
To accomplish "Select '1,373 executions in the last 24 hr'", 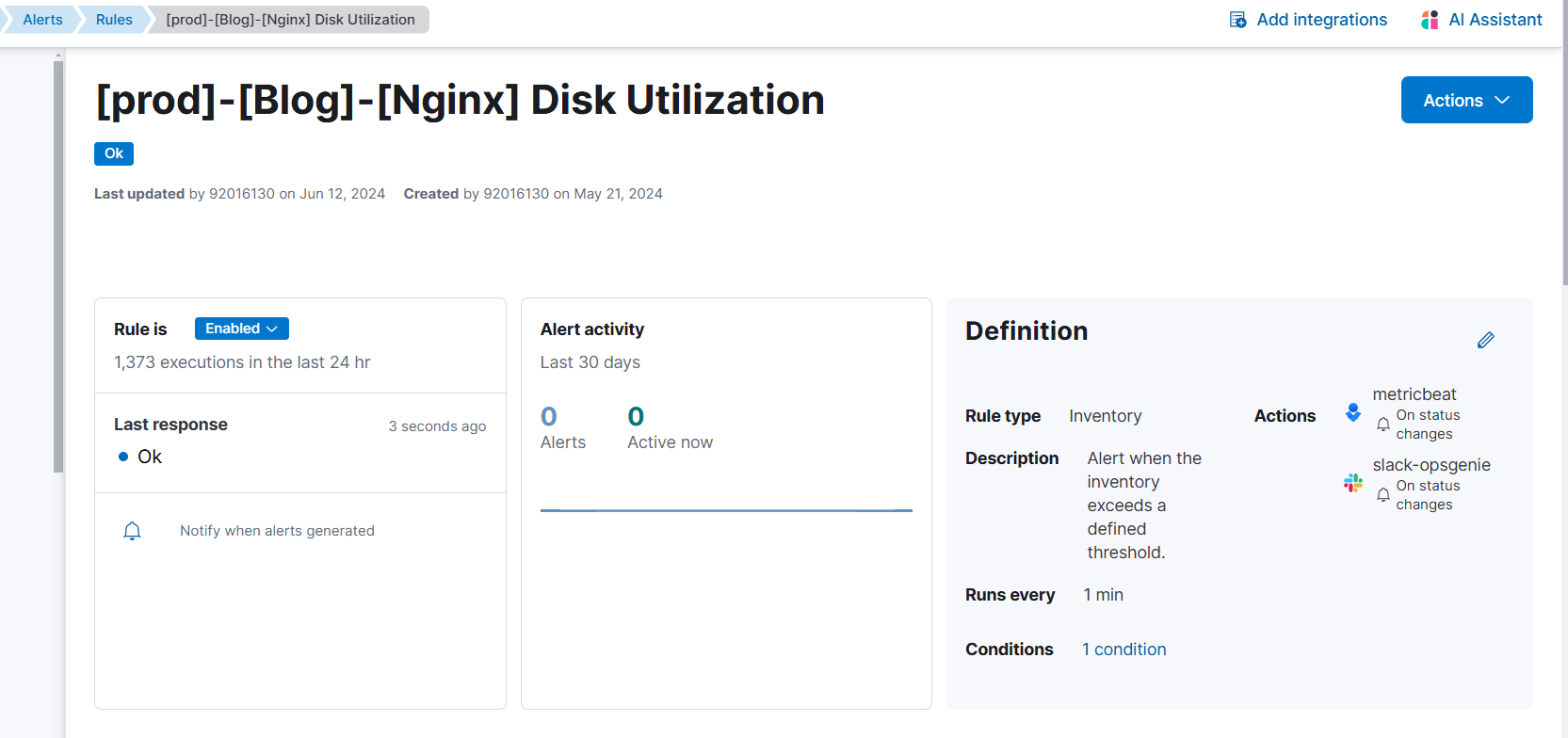I will [x=242, y=362].
